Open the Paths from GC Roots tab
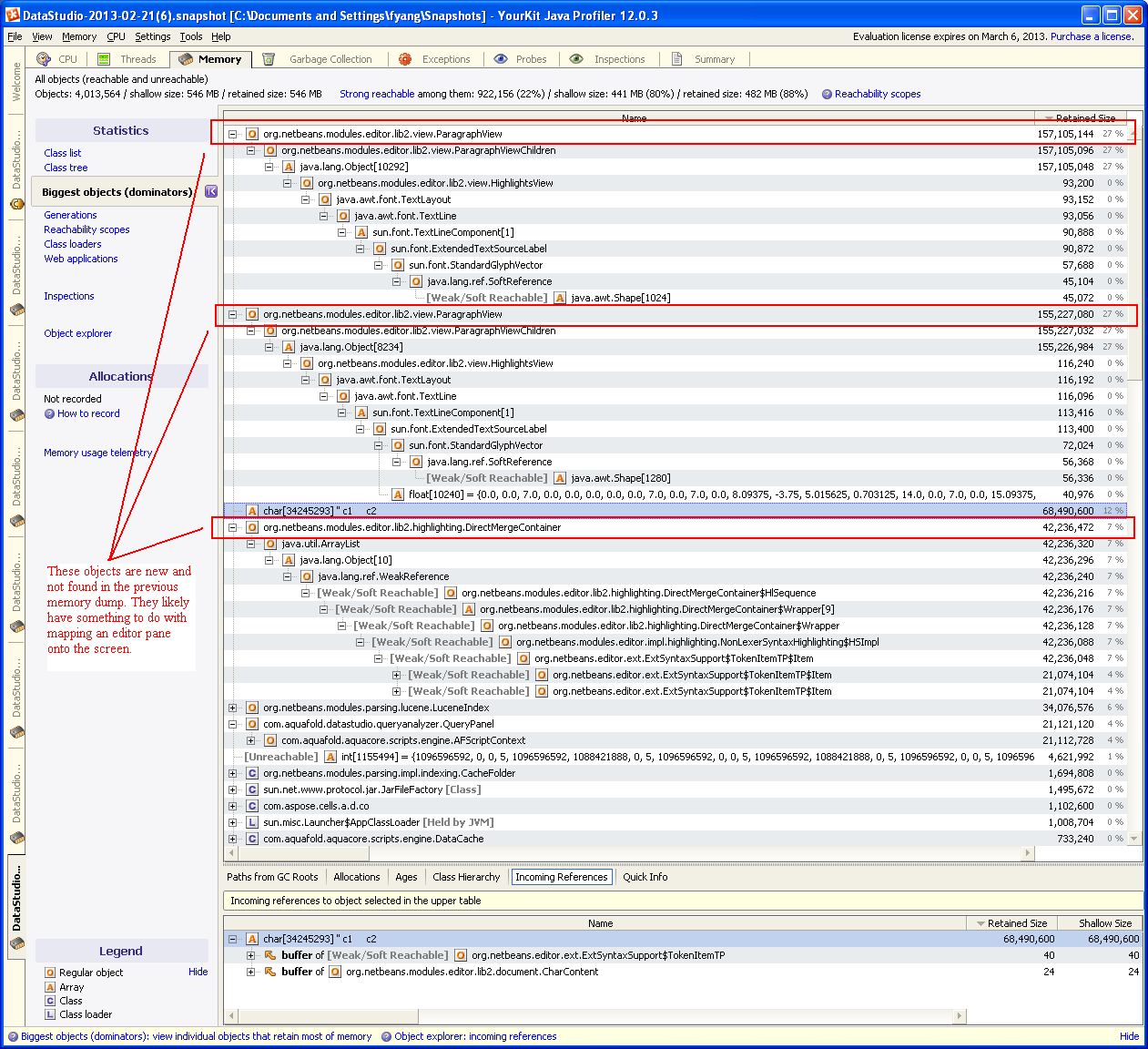1148x1049 pixels. pos(272,877)
